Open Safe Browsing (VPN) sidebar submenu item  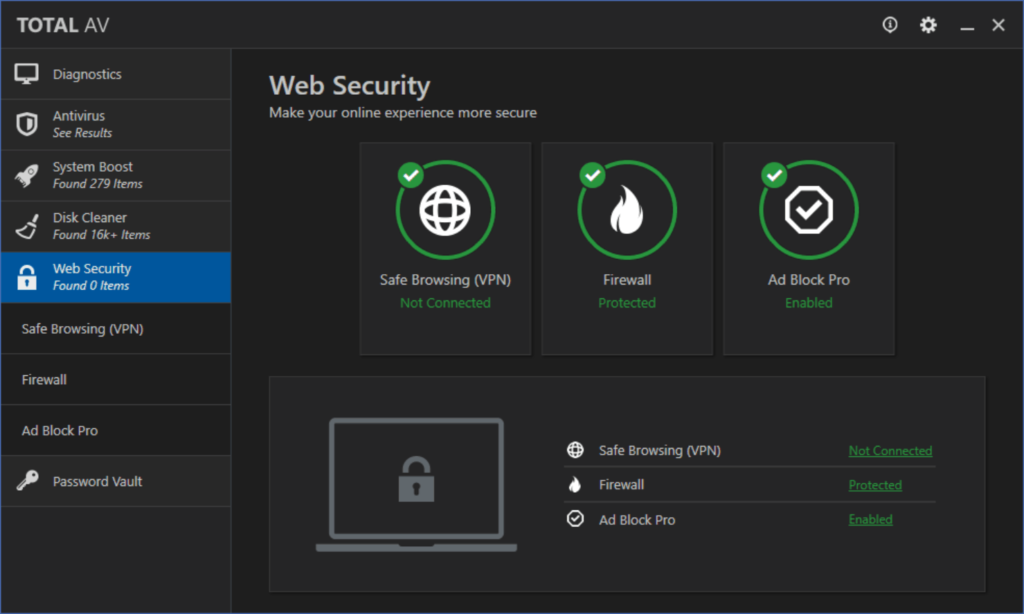(x=116, y=329)
